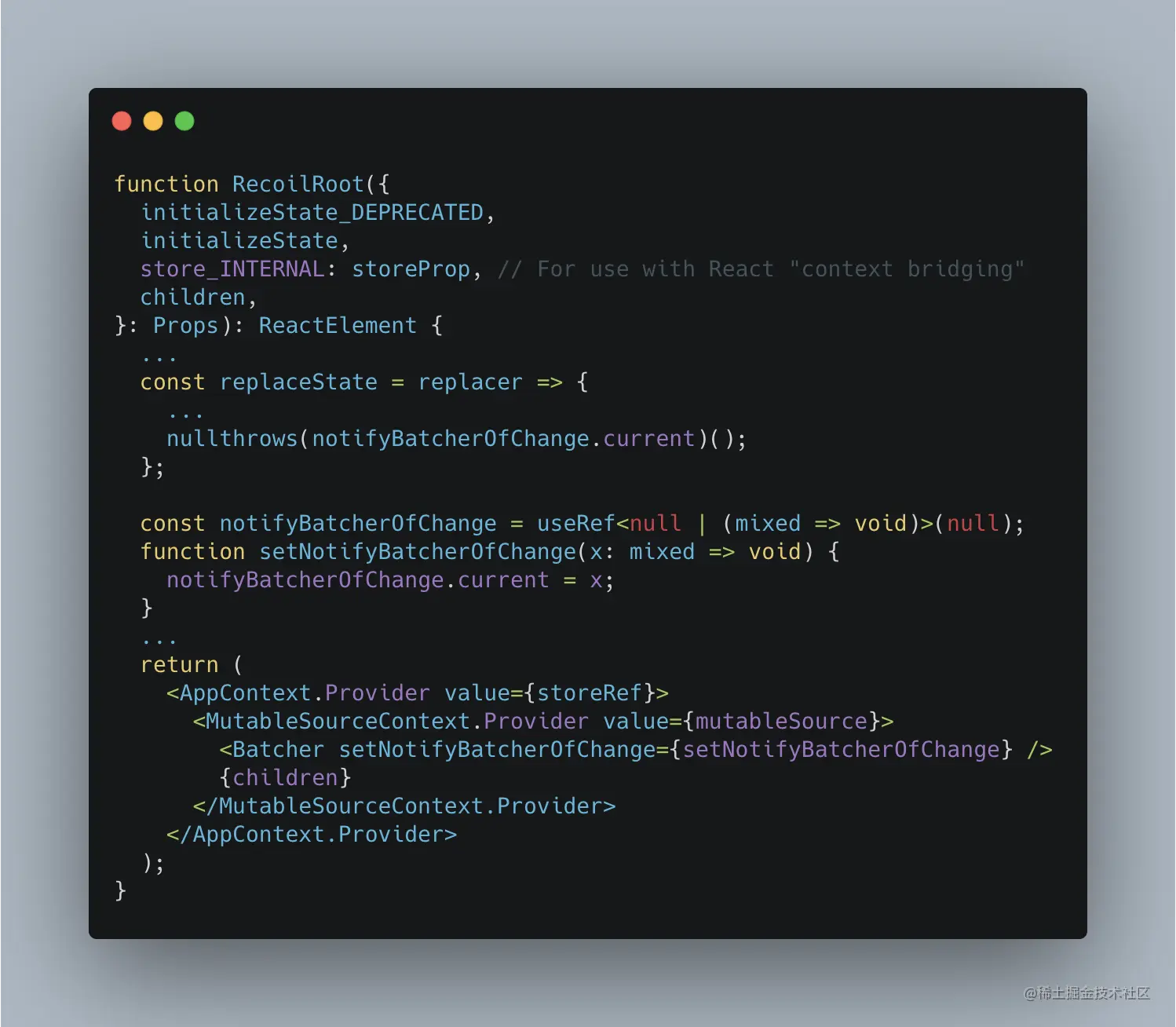Click the green maximize dot

[x=184, y=121]
